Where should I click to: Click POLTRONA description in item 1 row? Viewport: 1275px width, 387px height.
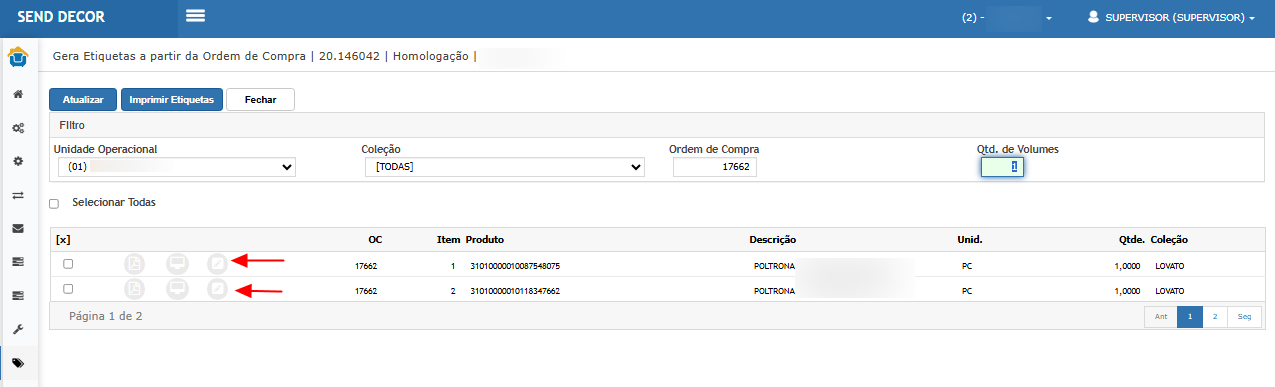(x=774, y=266)
